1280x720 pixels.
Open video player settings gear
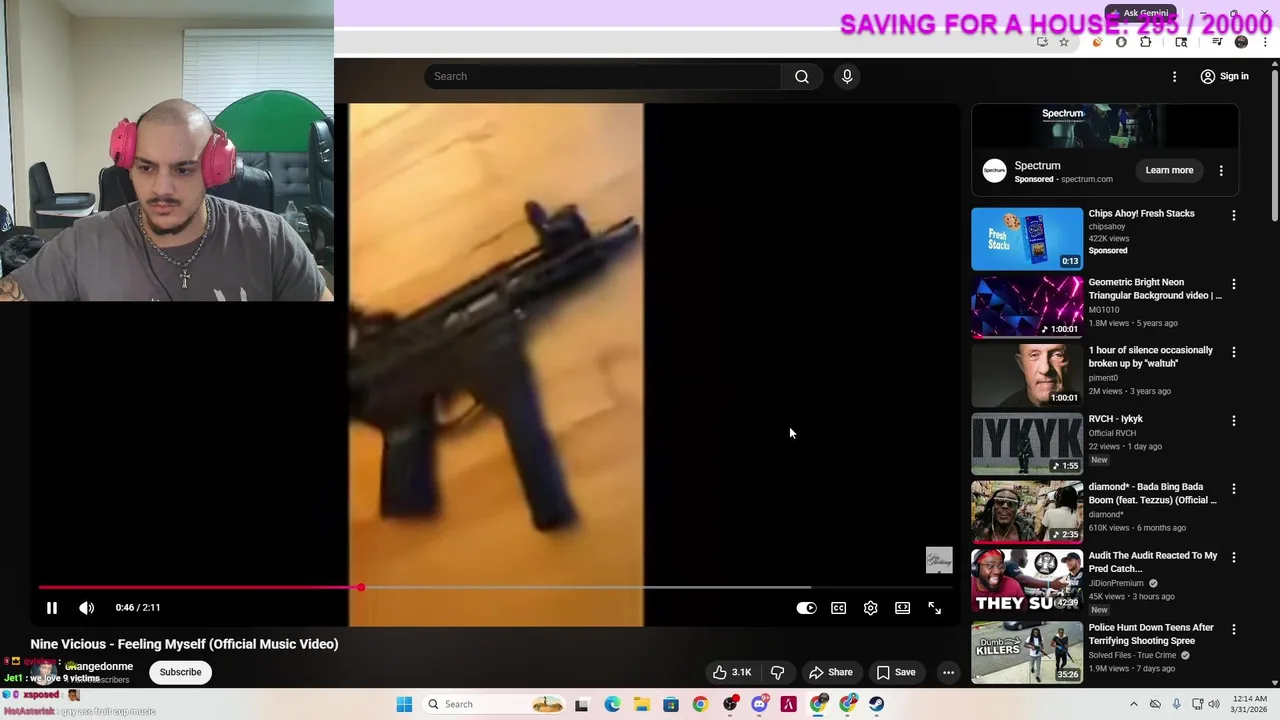(x=870, y=608)
